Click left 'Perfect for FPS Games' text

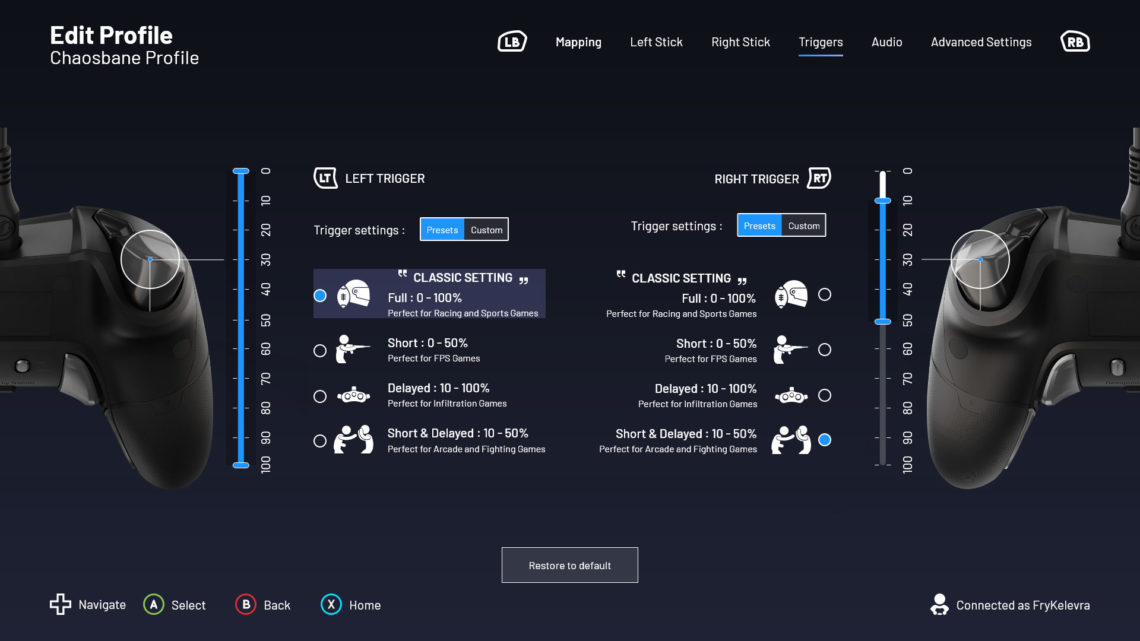point(433,358)
